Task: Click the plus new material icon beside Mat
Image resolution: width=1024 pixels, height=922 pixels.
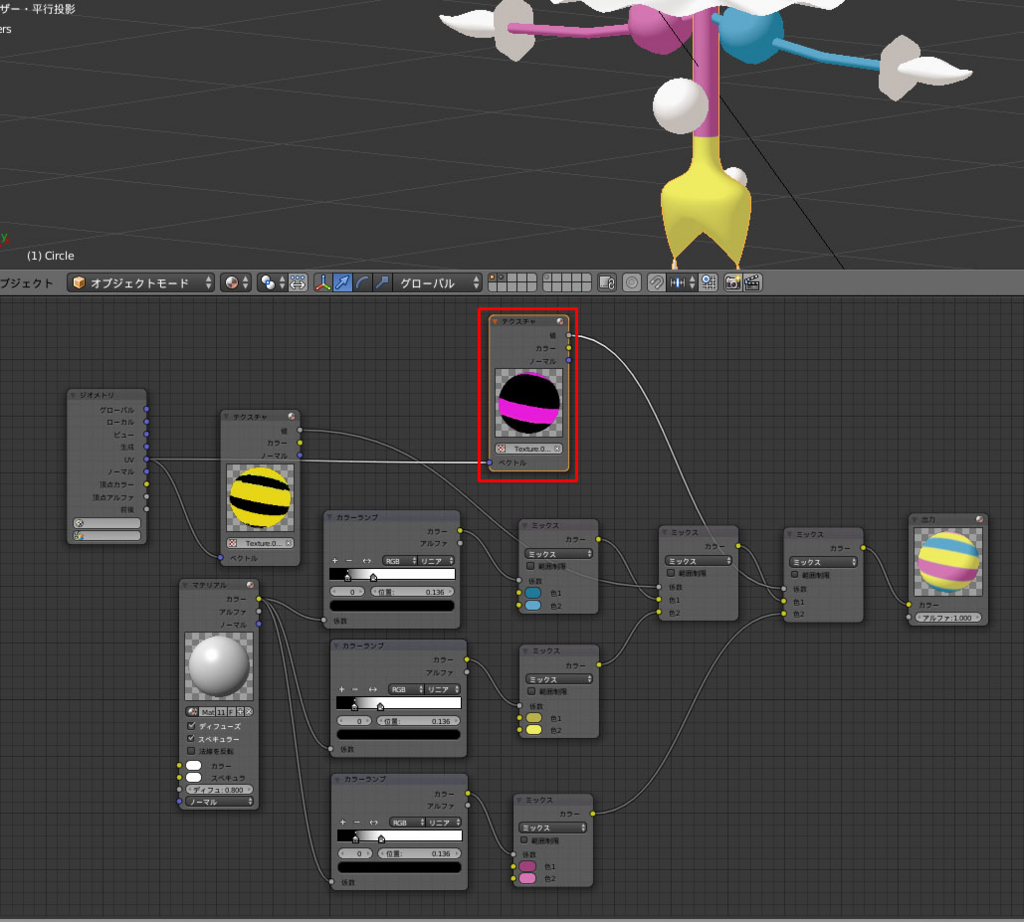Action: click(x=240, y=712)
